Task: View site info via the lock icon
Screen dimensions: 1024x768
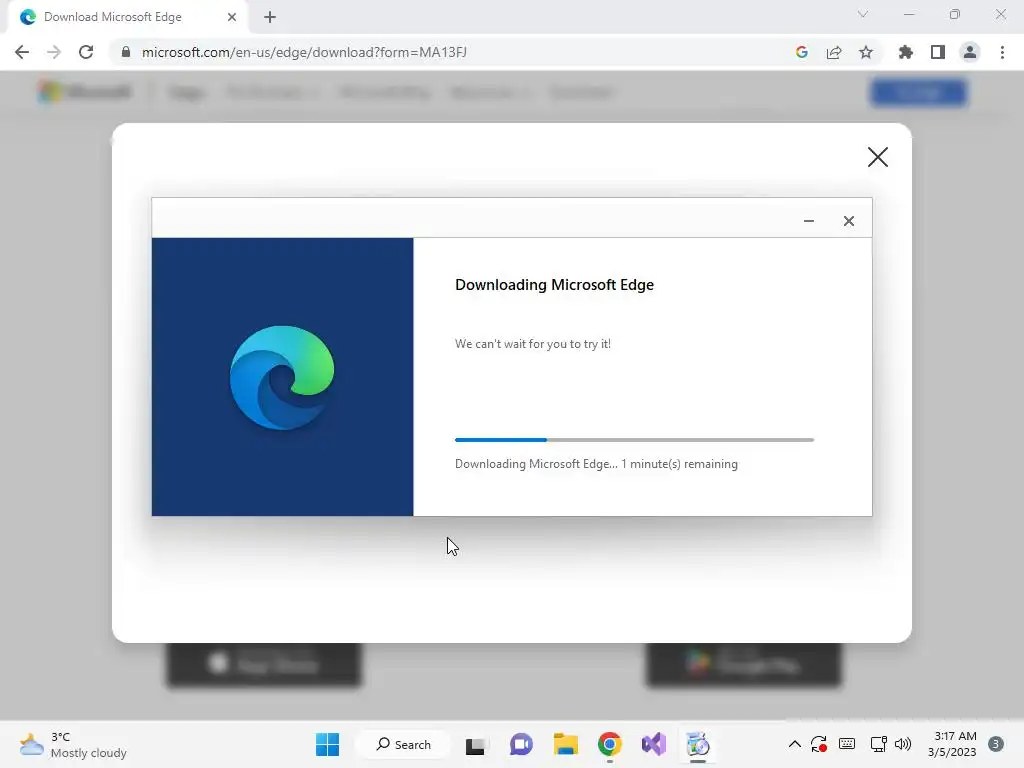Action: click(x=125, y=52)
